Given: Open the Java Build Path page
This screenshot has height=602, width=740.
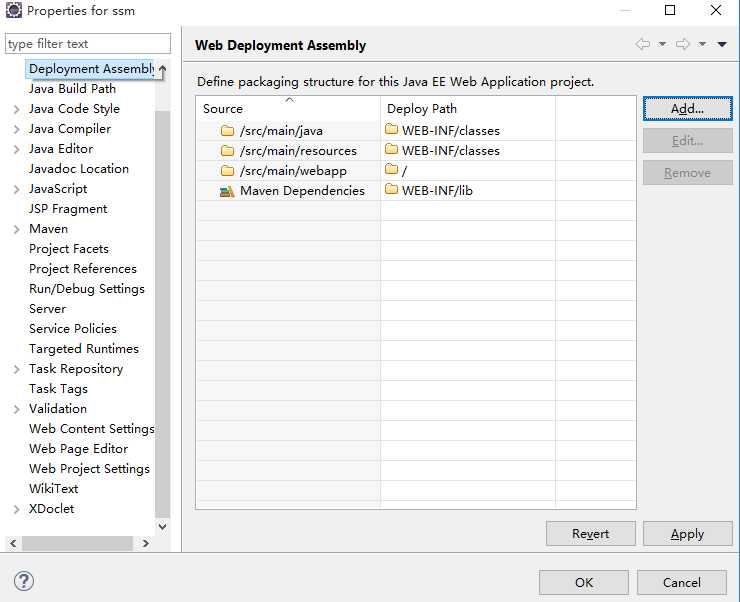Looking at the screenshot, I should tap(72, 89).
